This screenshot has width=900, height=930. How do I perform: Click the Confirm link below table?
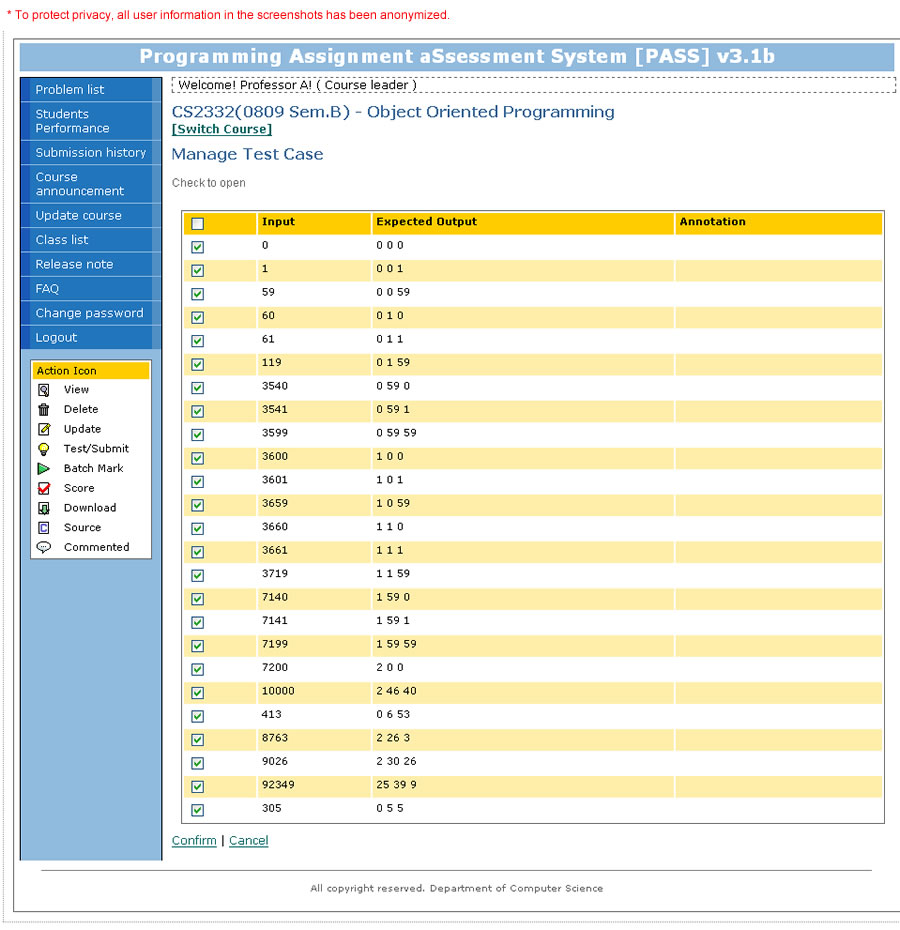point(194,841)
